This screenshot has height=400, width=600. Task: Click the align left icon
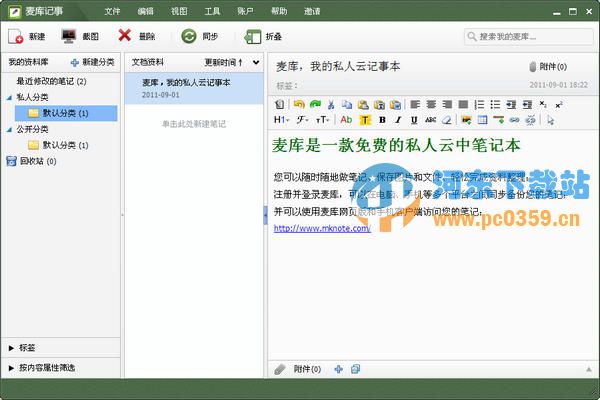[x=415, y=104]
